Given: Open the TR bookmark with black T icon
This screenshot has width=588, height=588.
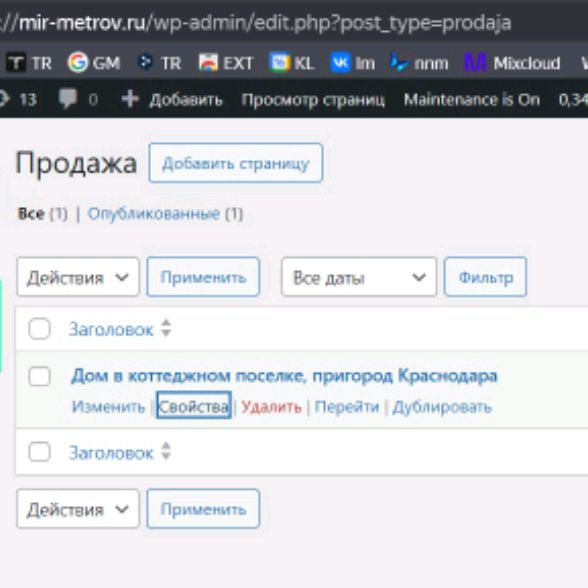Looking at the screenshot, I should click(28, 63).
